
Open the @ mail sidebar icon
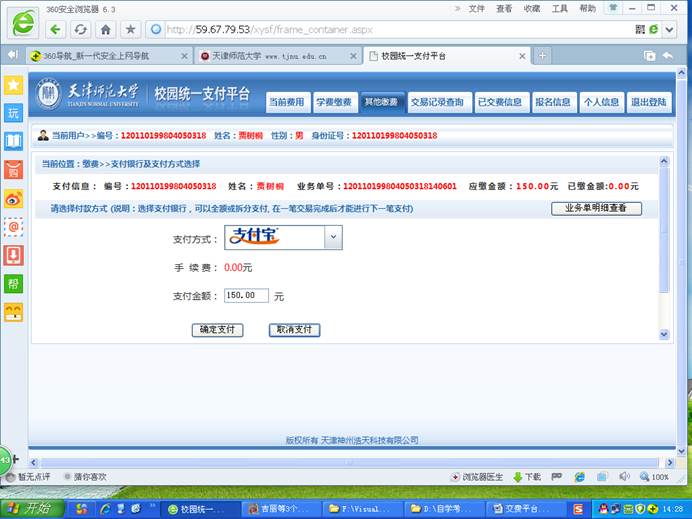click(13, 227)
